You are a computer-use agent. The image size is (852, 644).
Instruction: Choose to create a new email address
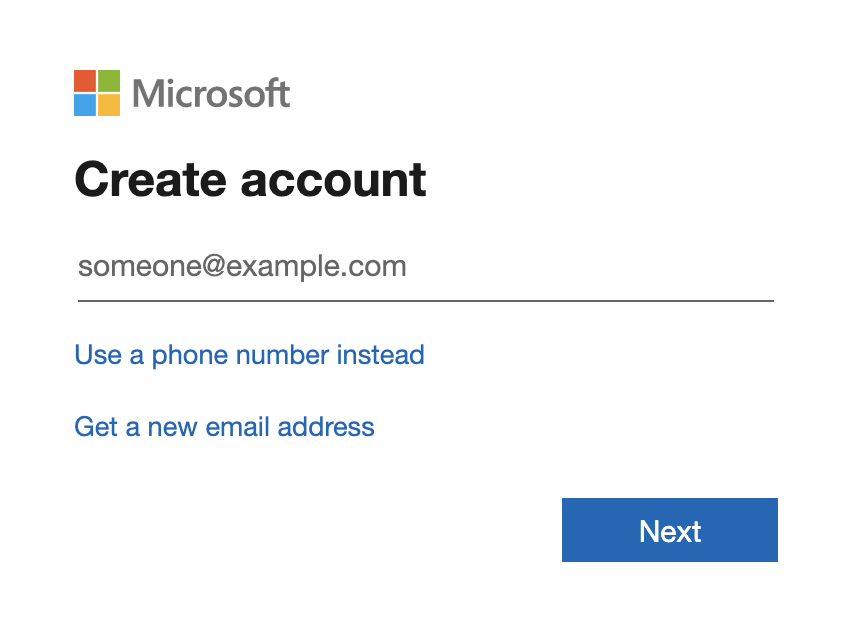(224, 427)
